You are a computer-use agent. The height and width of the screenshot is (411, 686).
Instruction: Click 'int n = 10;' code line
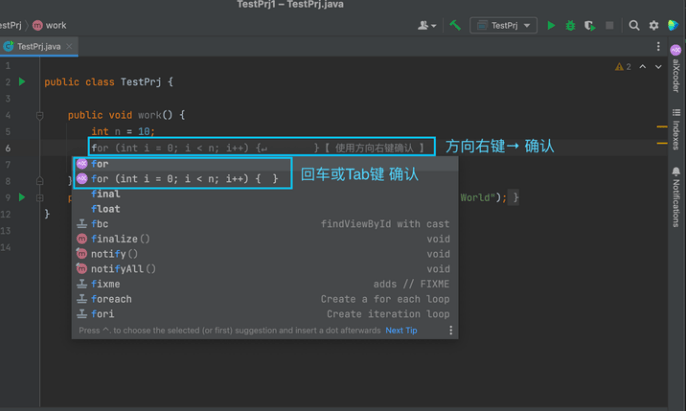pos(123,131)
